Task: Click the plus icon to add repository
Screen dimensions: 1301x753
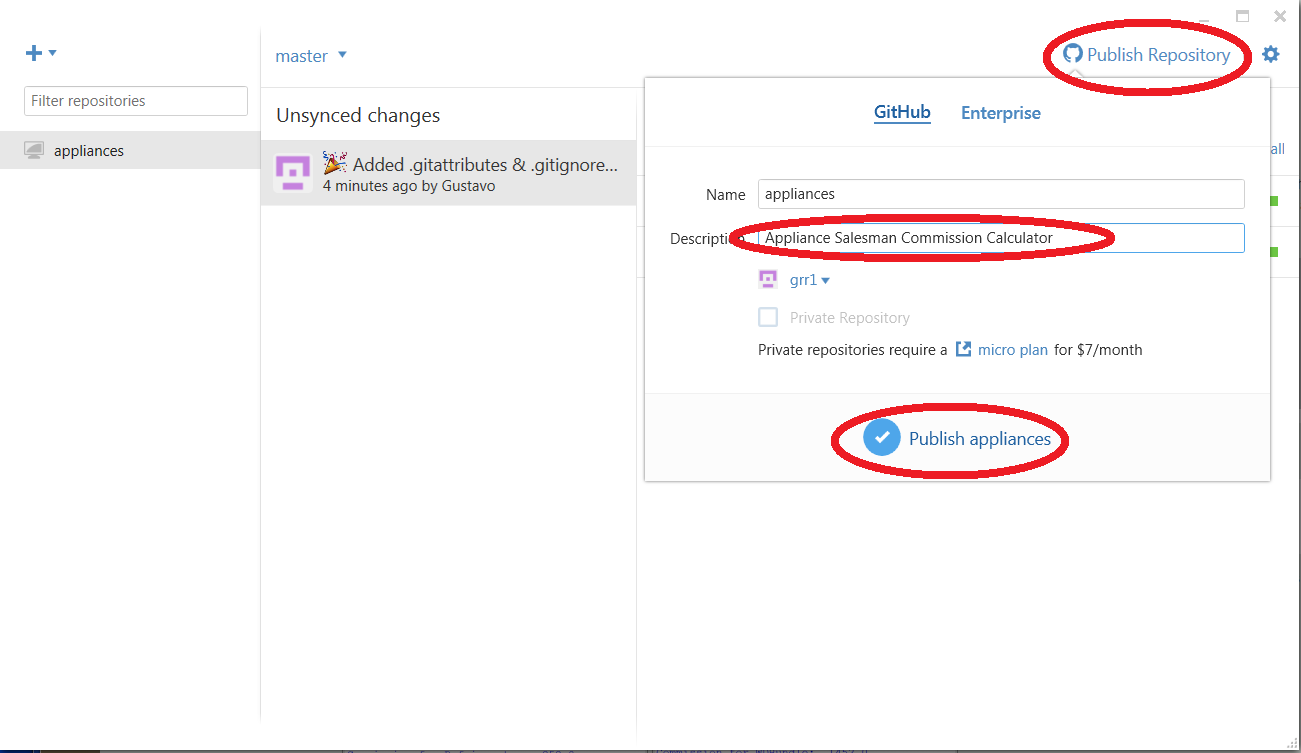Action: [34, 53]
